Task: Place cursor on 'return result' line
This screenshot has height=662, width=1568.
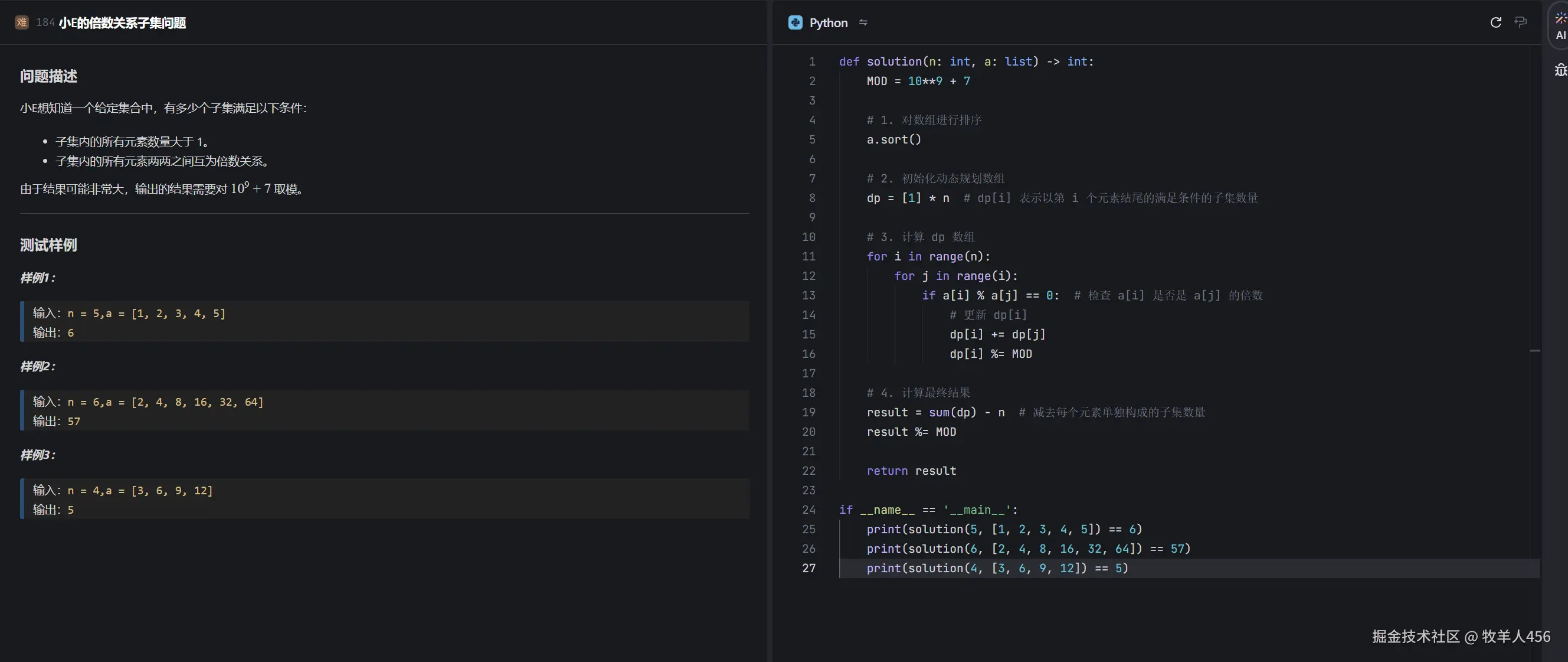Action: 911,471
